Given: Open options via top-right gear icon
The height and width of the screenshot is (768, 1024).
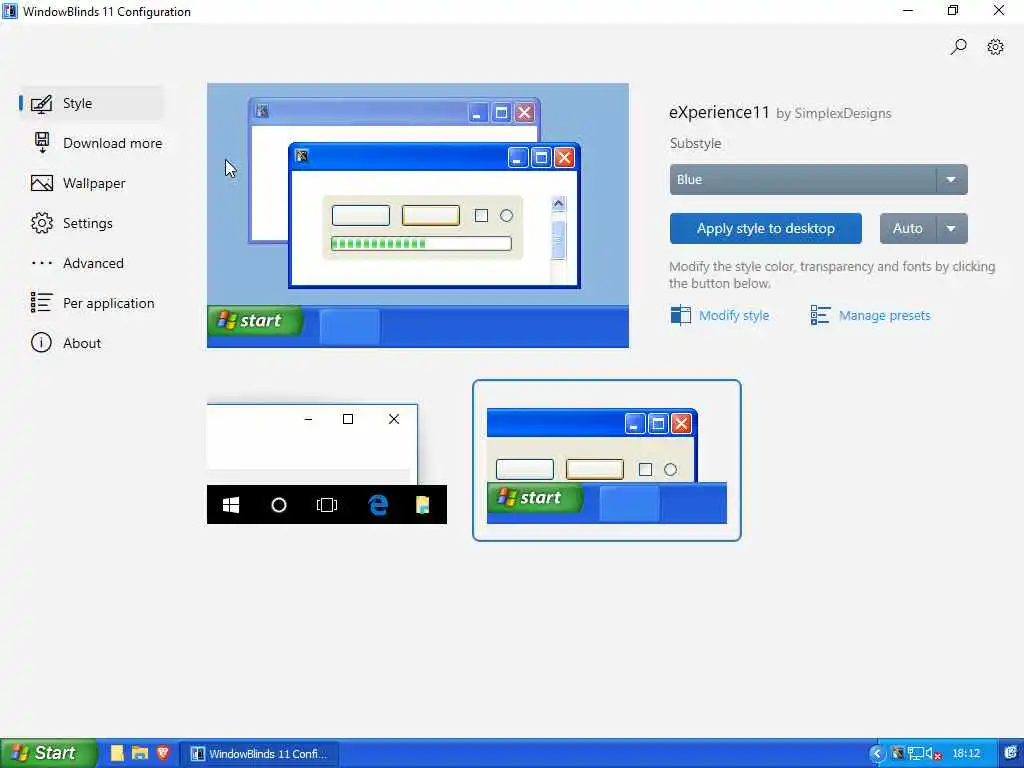Looking at the screenshot, I should pos(995,47).
